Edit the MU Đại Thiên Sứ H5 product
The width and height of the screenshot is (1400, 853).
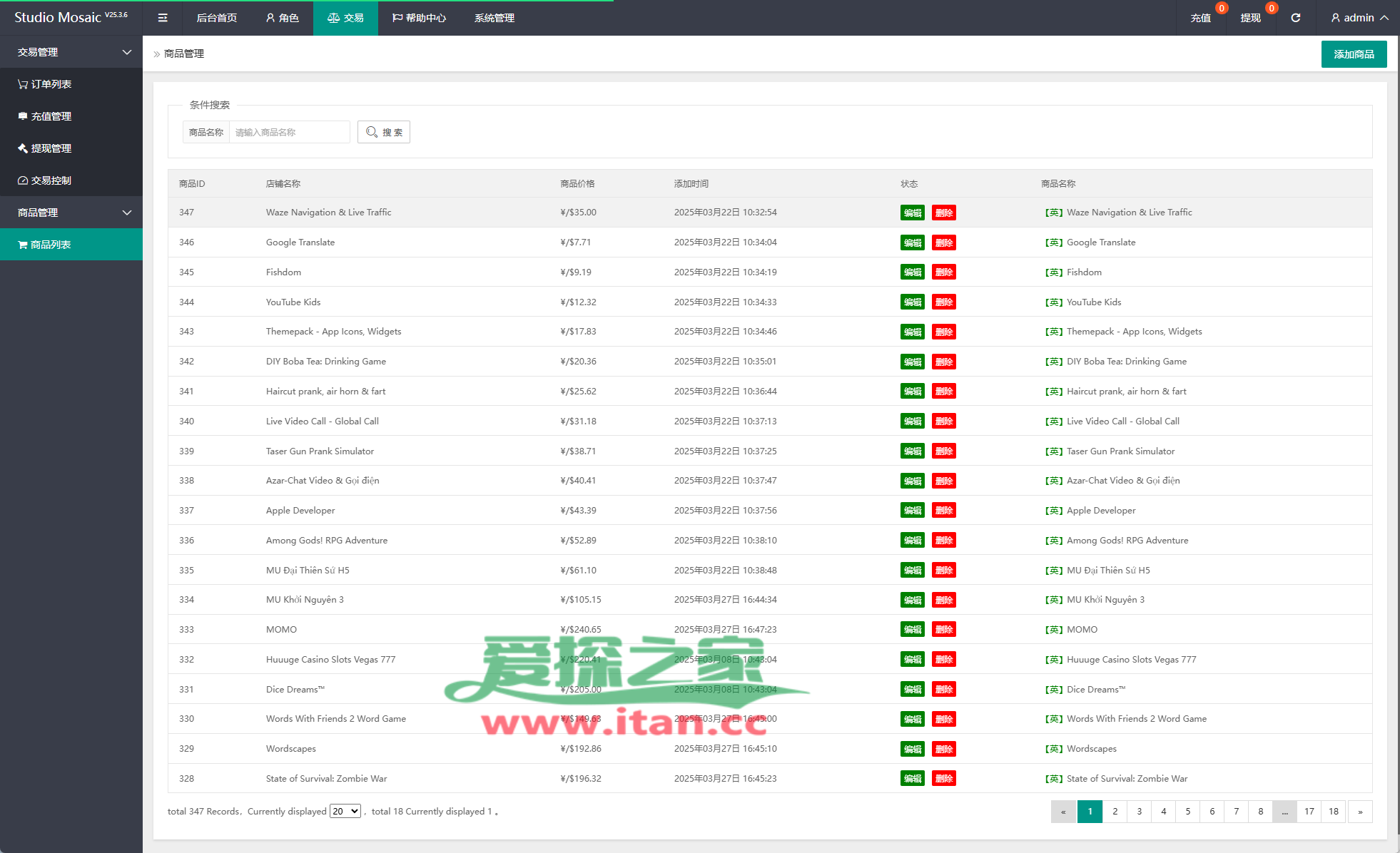(x=913, y=571)
